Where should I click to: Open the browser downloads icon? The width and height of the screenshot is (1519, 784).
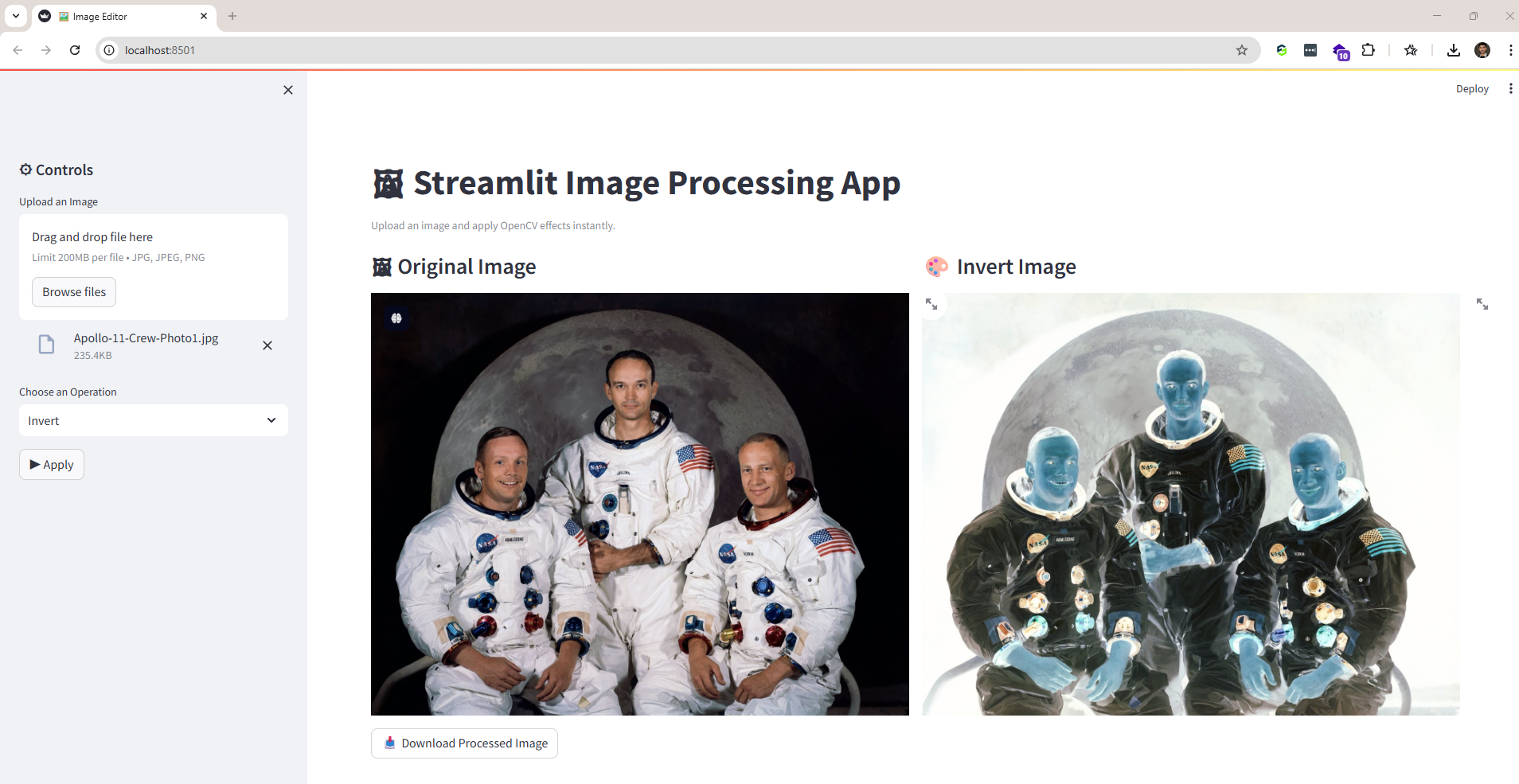click(1453, 50)
